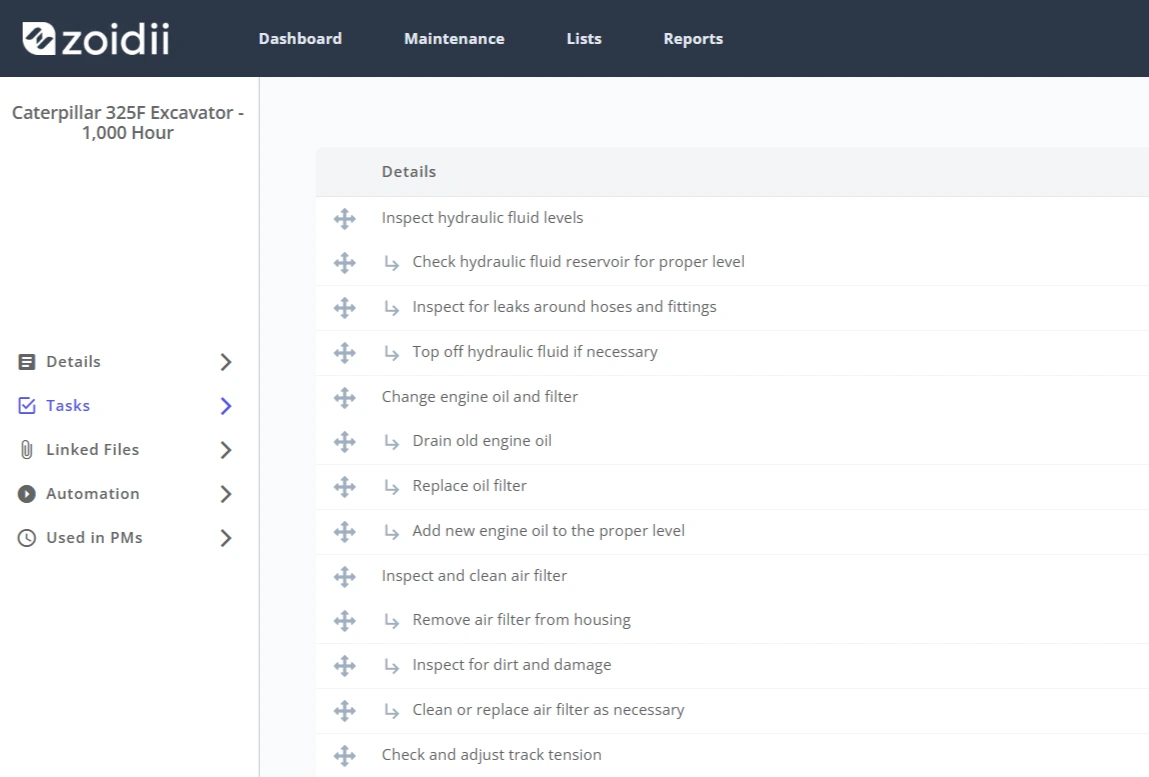Viewport: 1149px width, 777px height.
Task: Click move handle for Add new engine oil
Action: coord(344,531)
